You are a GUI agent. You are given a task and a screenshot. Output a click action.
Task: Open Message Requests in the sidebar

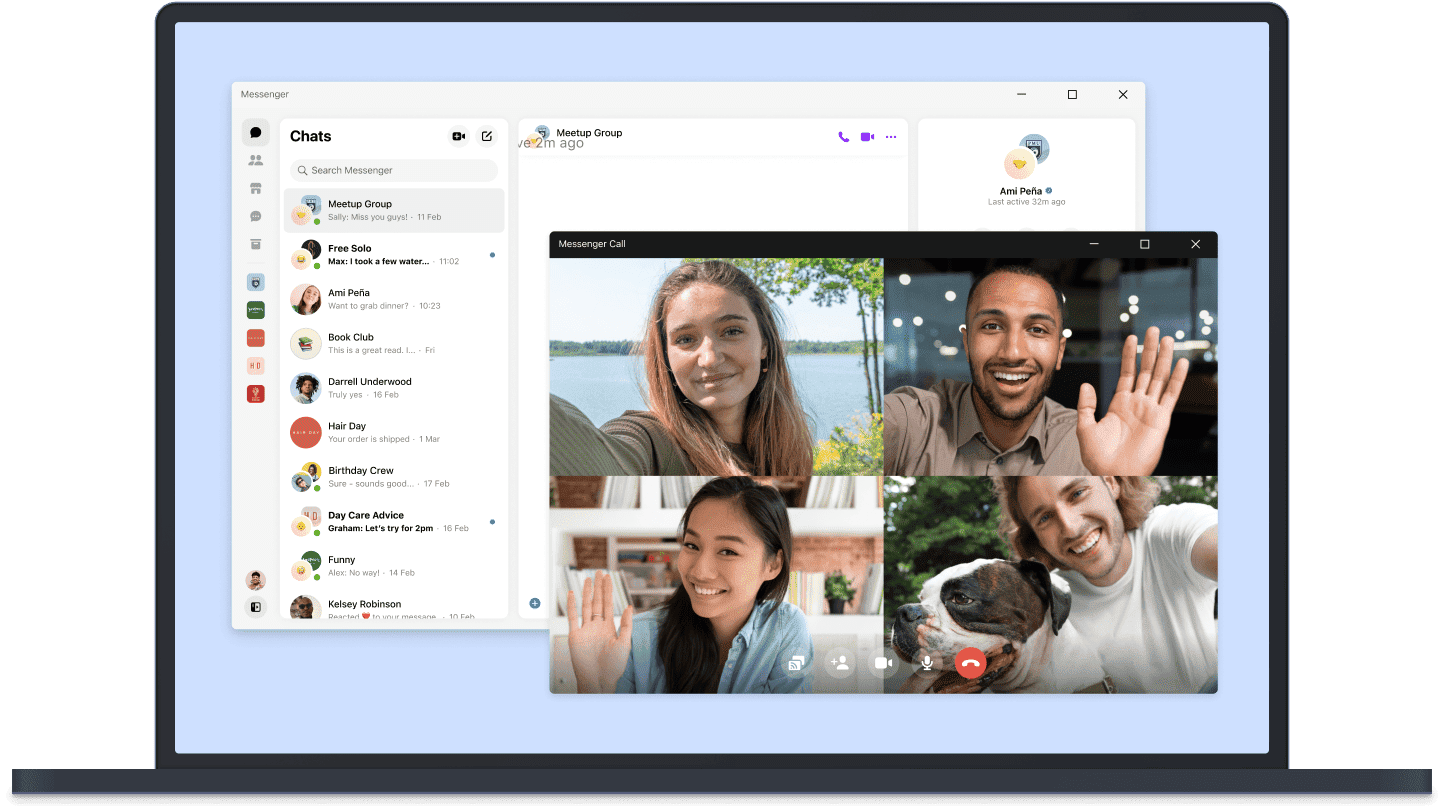tap(255, 216)
